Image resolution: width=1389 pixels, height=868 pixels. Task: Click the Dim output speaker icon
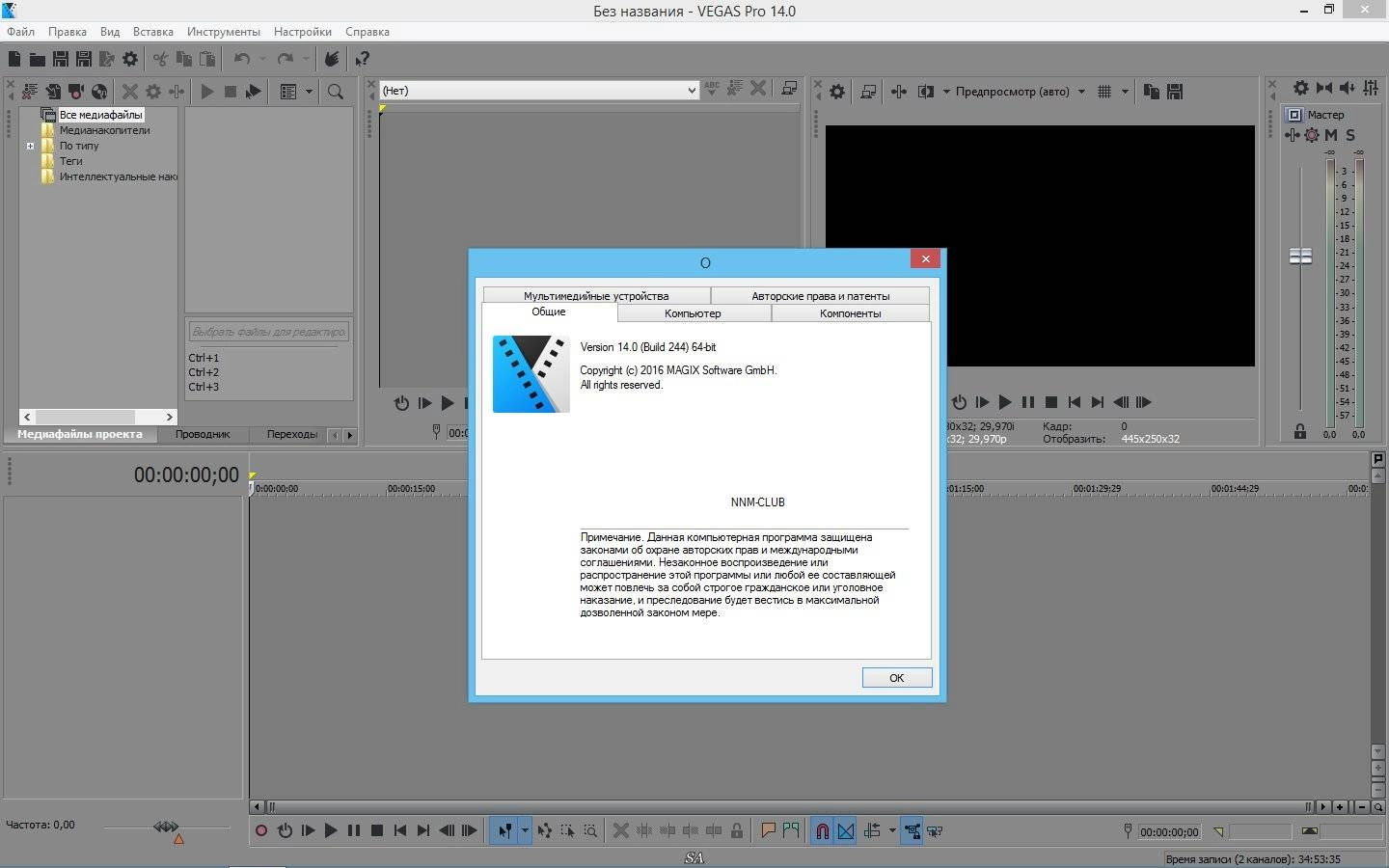point(1348,88)
